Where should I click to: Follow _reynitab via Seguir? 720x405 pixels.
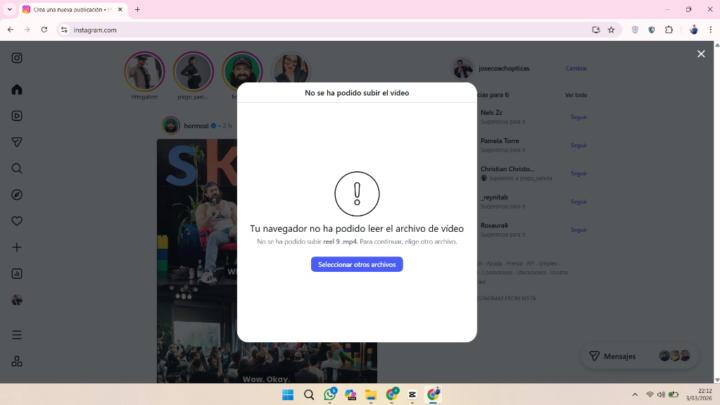click(x=579, y=202)
